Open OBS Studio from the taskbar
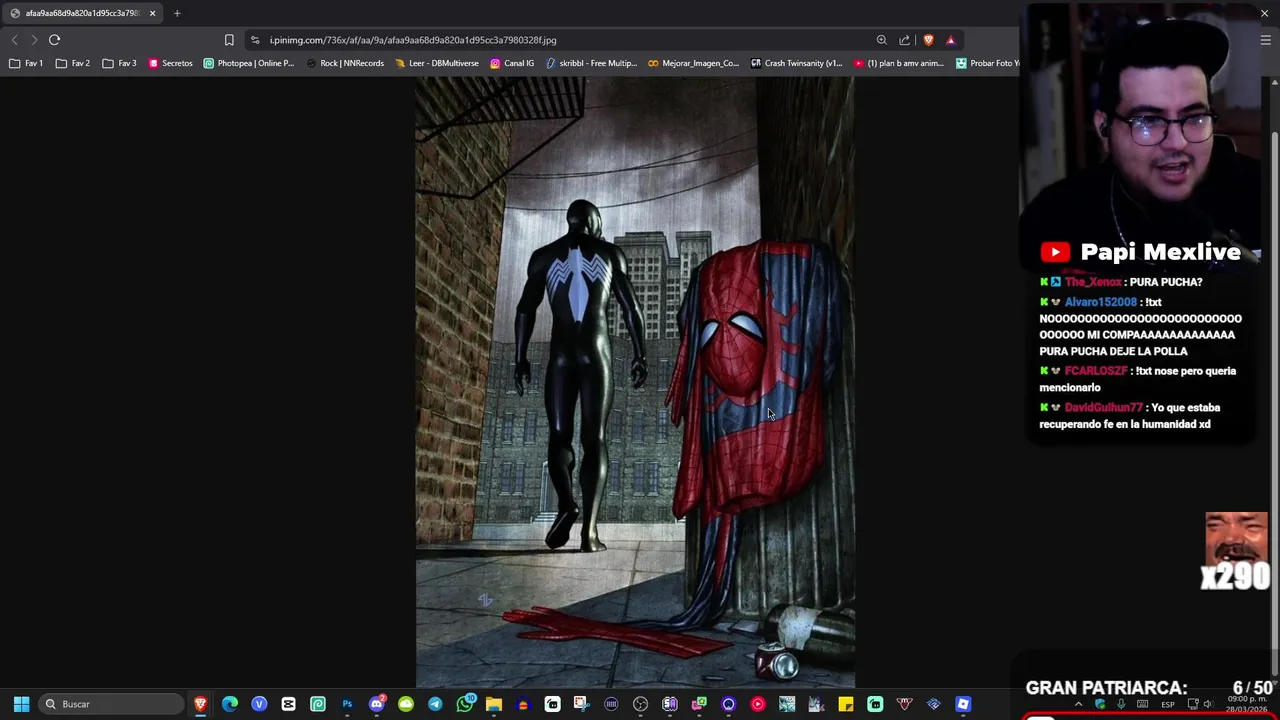1280x720 pixels. click(640, 704)
